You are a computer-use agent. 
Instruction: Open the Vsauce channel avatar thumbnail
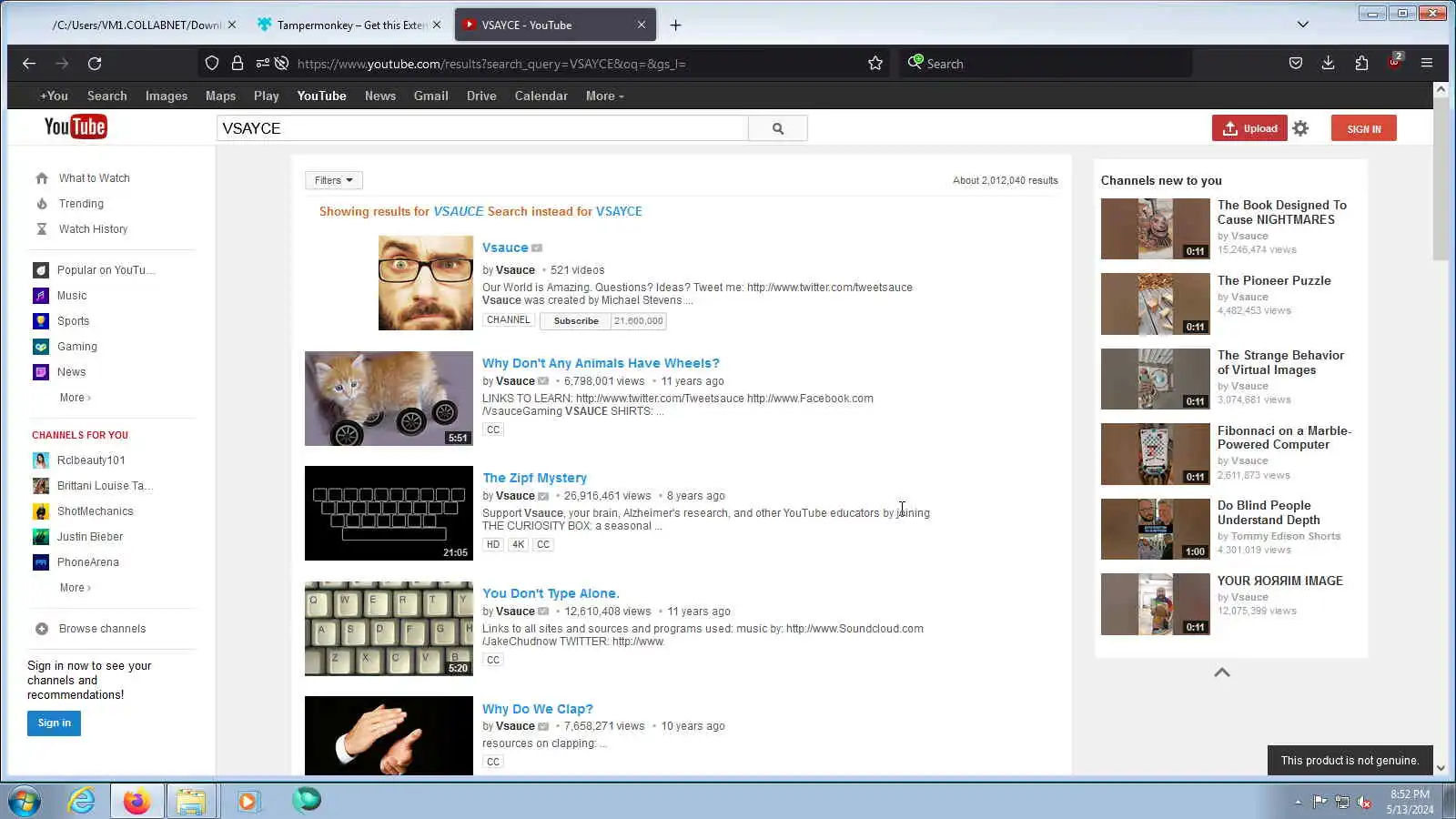click(x=426, y=283)
